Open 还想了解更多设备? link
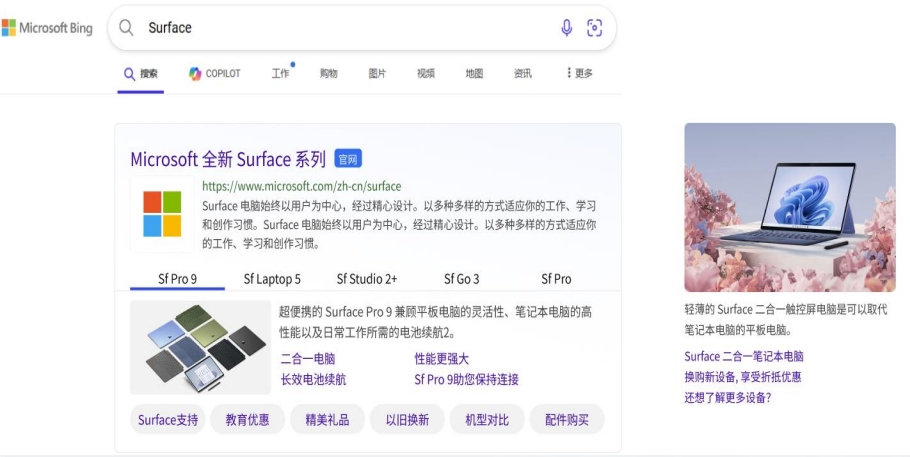Image resolution: width=910 pixels, height=457 pixels. 728,398
